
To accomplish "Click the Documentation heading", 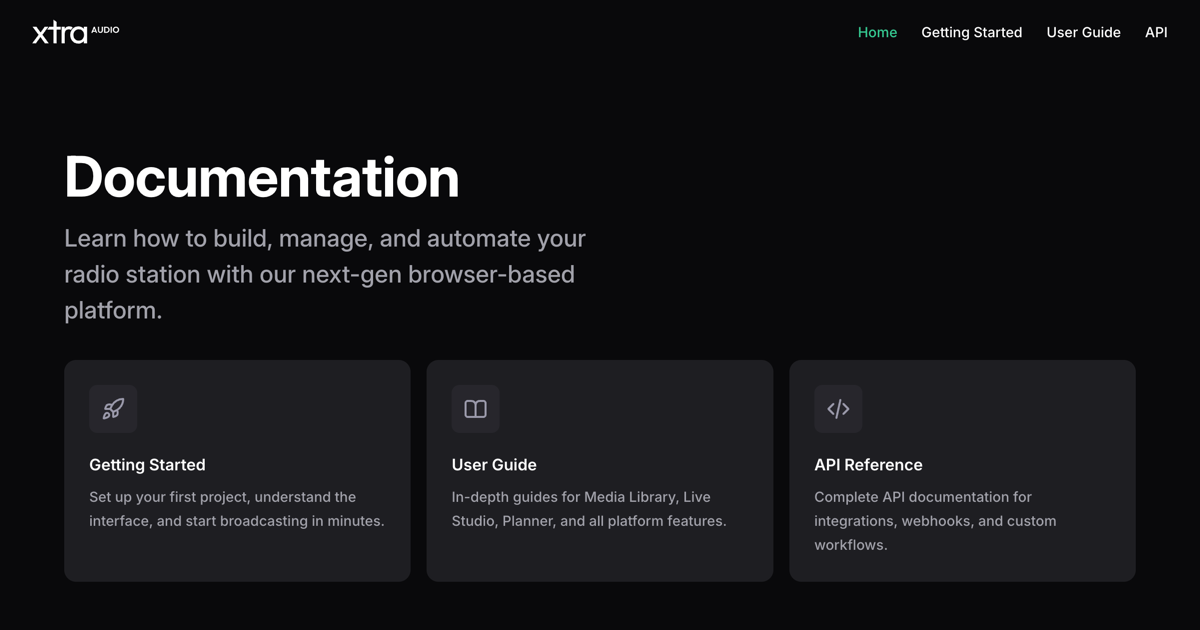I will [x=262, y=177].
